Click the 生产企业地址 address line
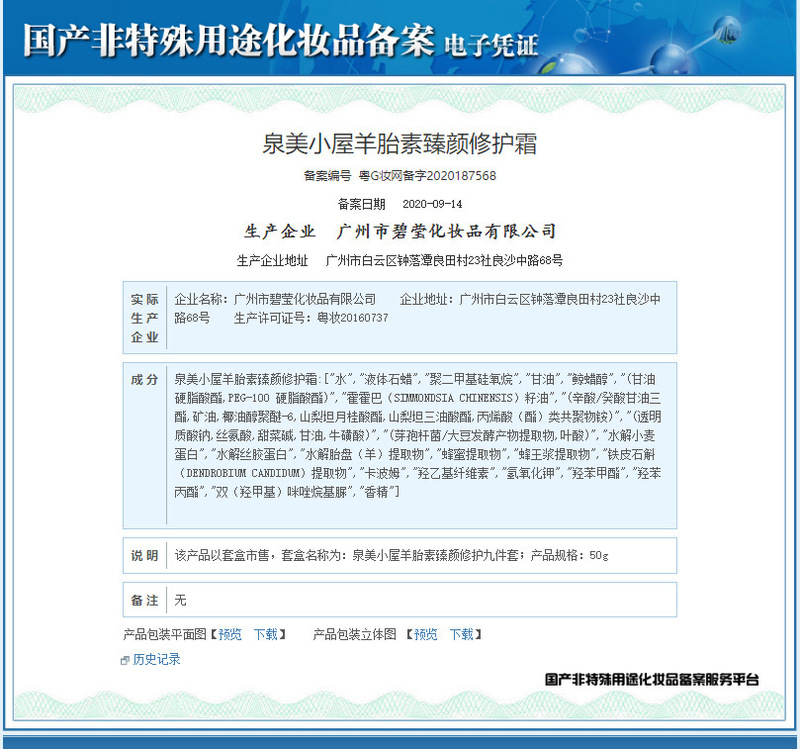 click(x=399, y=261)
